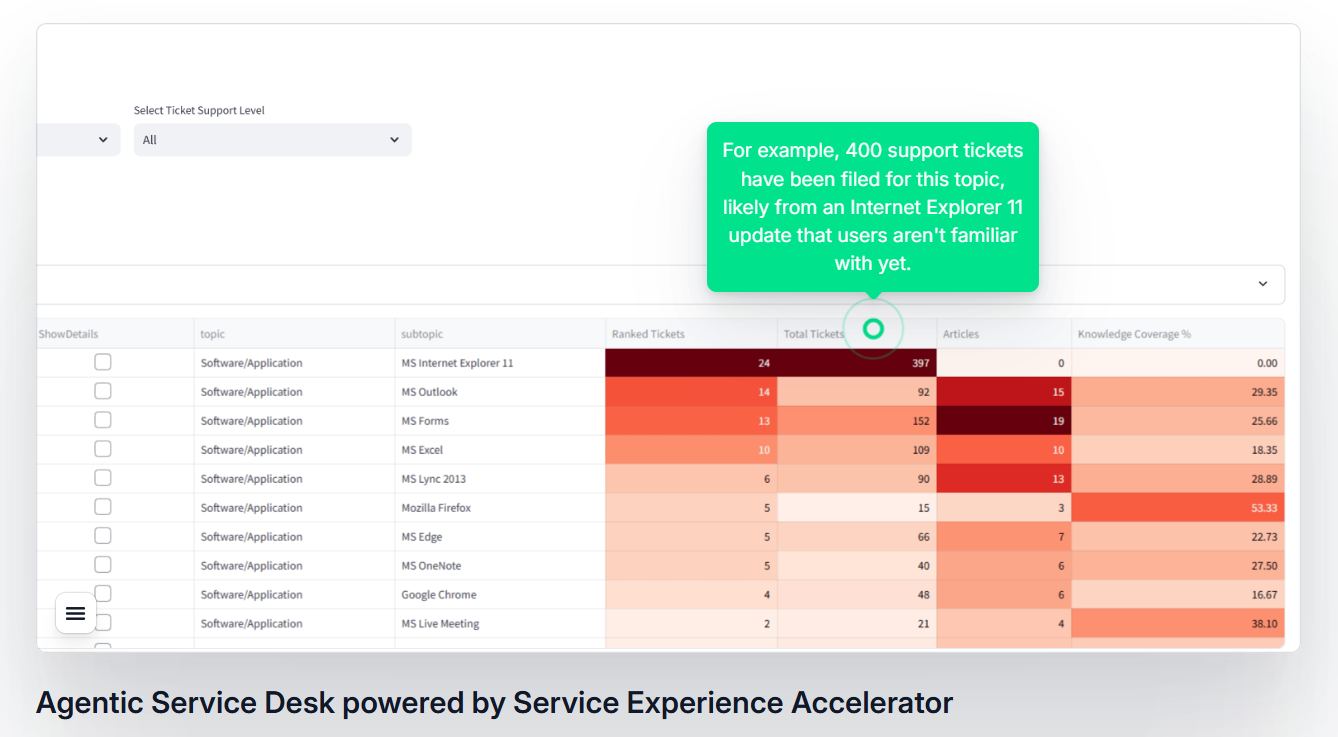Click the pulsing green hotspot circle

873,329
